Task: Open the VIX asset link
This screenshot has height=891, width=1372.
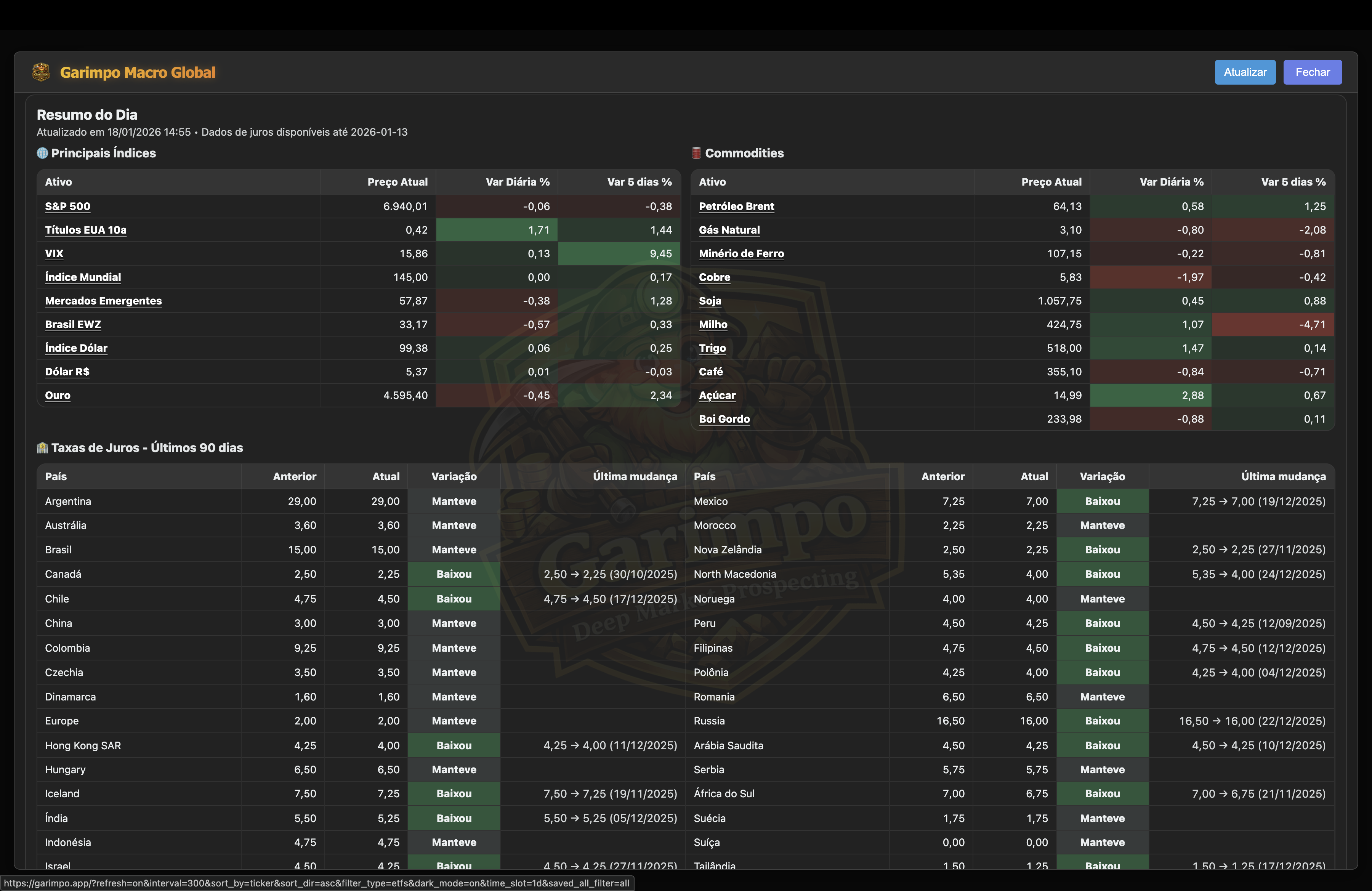Action: coord(54,253)
